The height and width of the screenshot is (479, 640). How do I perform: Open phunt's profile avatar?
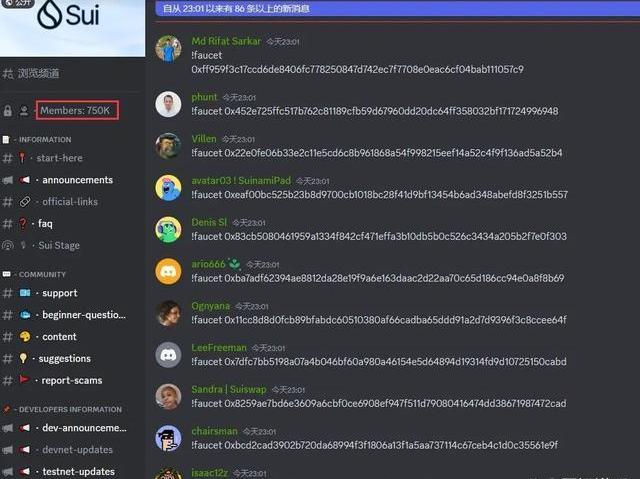click(168, 104)
